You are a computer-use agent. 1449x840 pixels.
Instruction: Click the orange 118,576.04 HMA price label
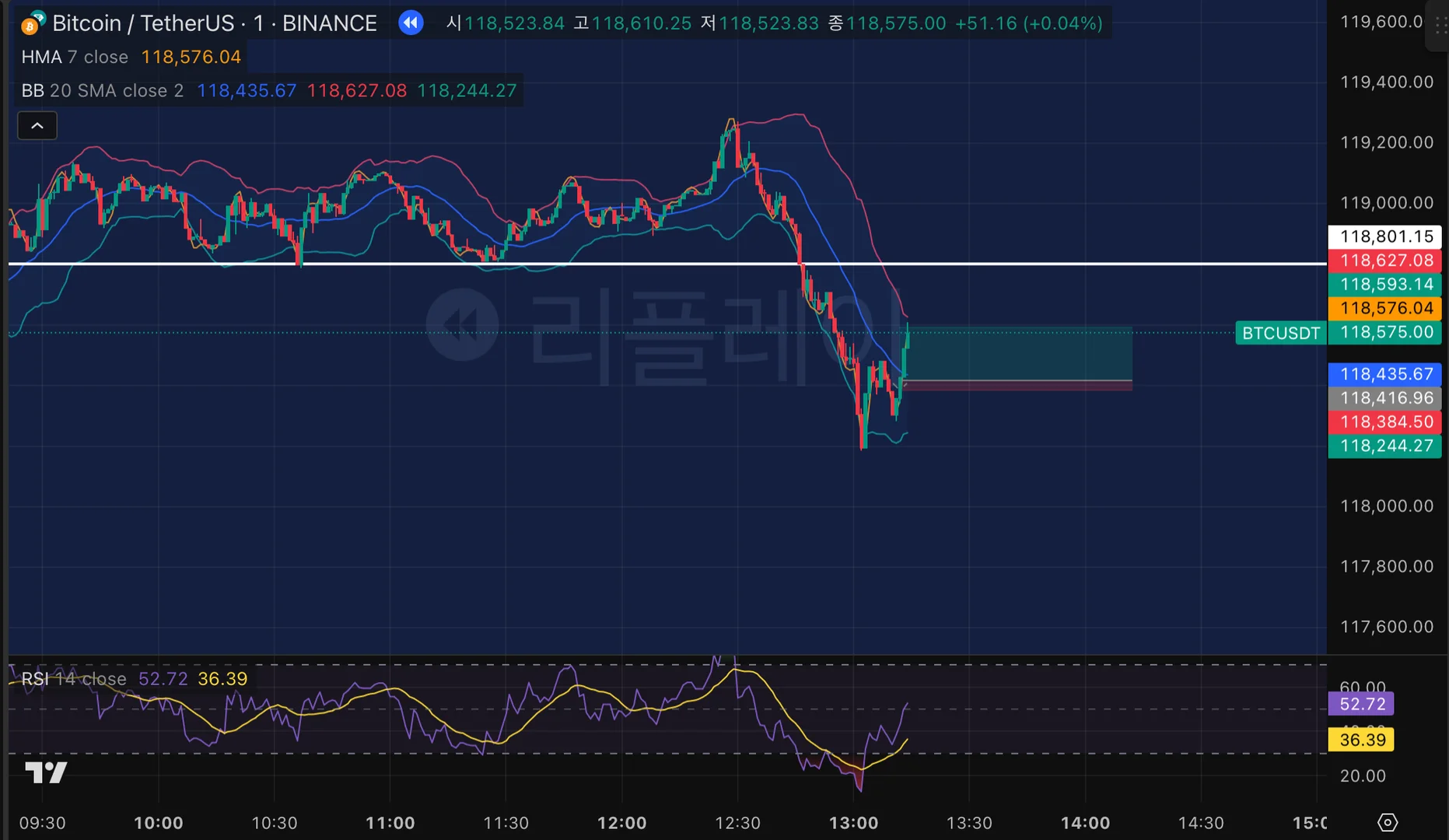pyautogui.click(x=1385, y=308)
